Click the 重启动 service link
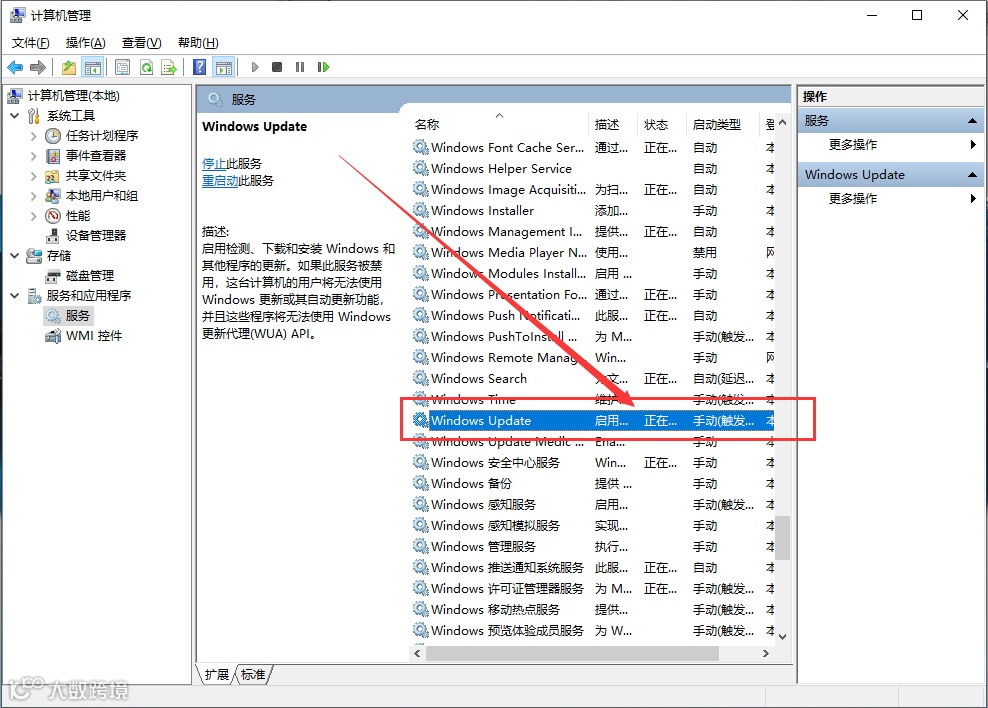Image resolution: width=988 pixels, height=708 pixels. click(220, 181)
